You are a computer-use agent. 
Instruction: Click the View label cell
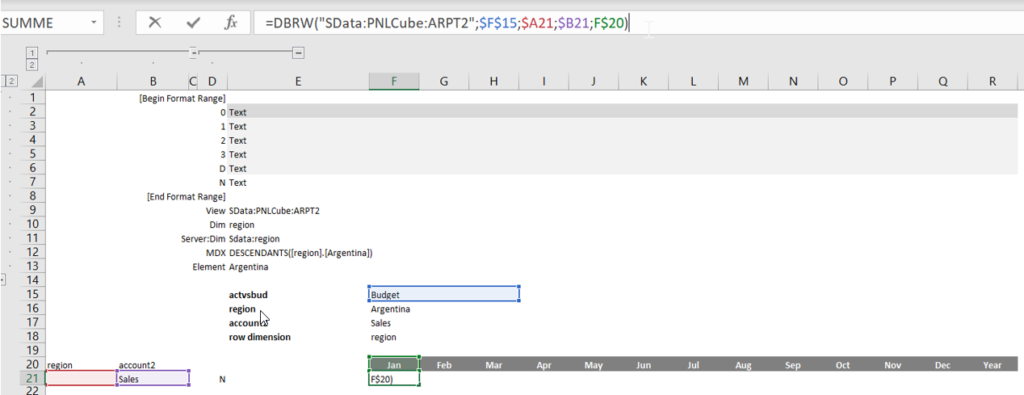216,210
